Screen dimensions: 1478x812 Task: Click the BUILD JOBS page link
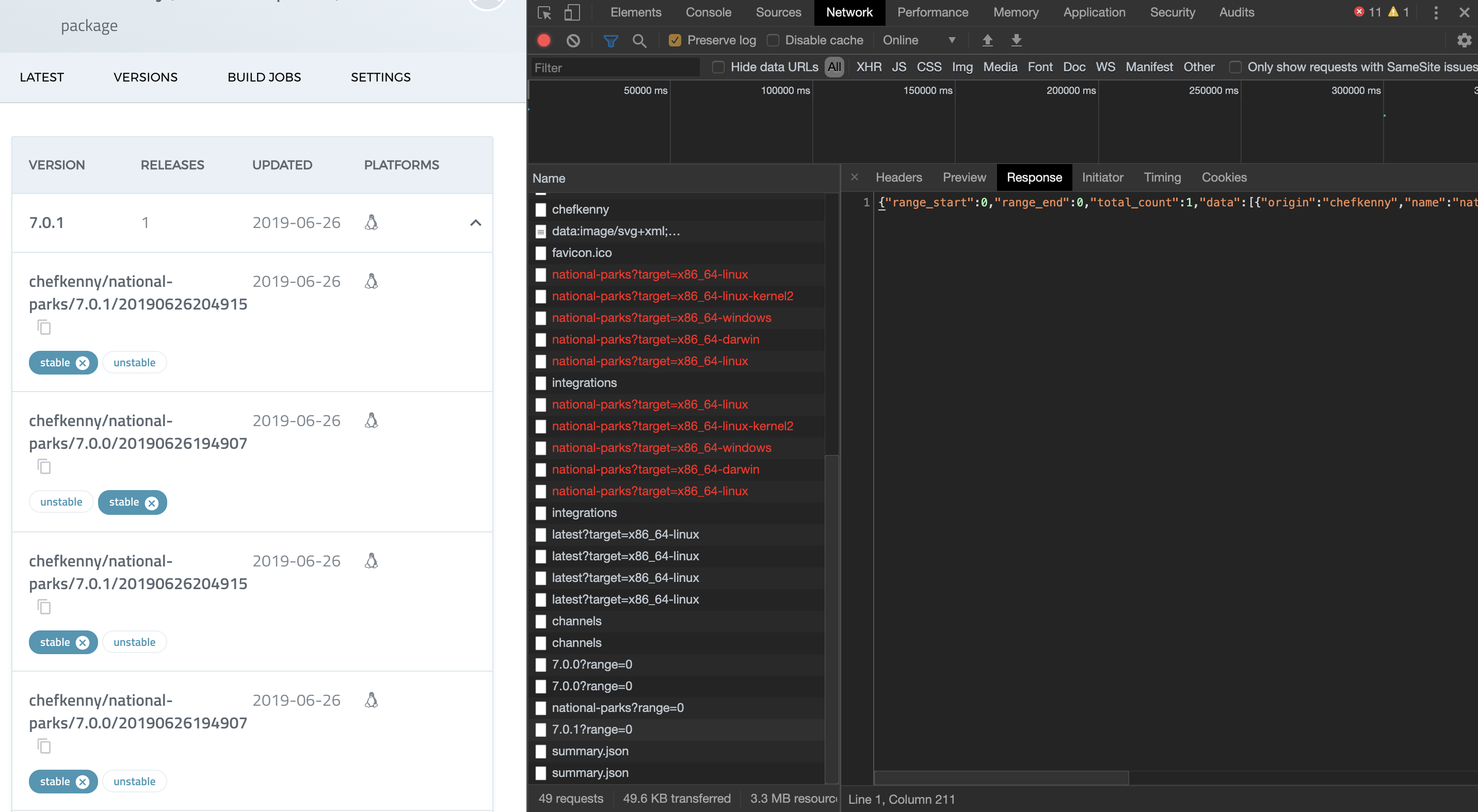pyautogui.click(x=264, y=77)
